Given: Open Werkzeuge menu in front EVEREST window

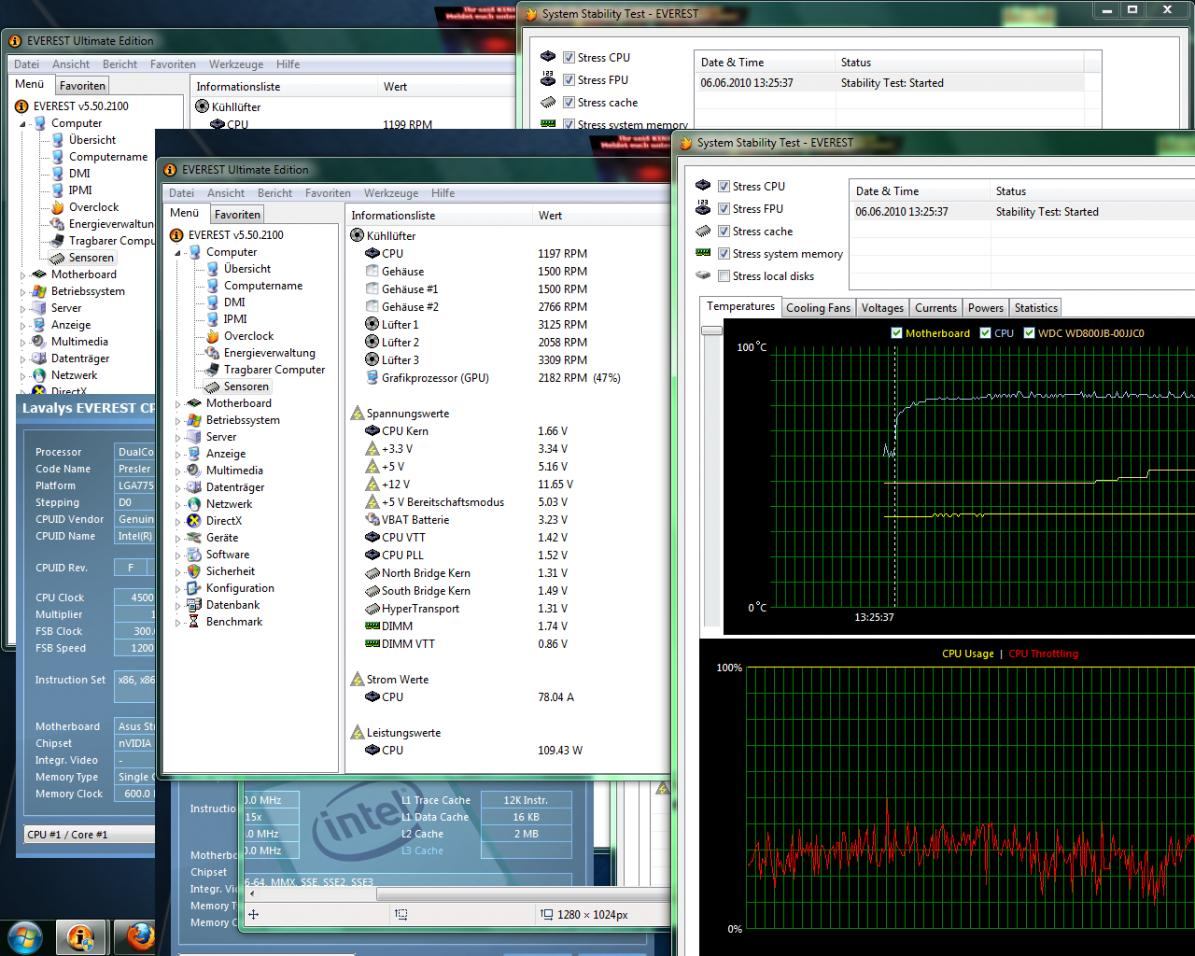Looking at the screenshot, I should pos(391,193).
